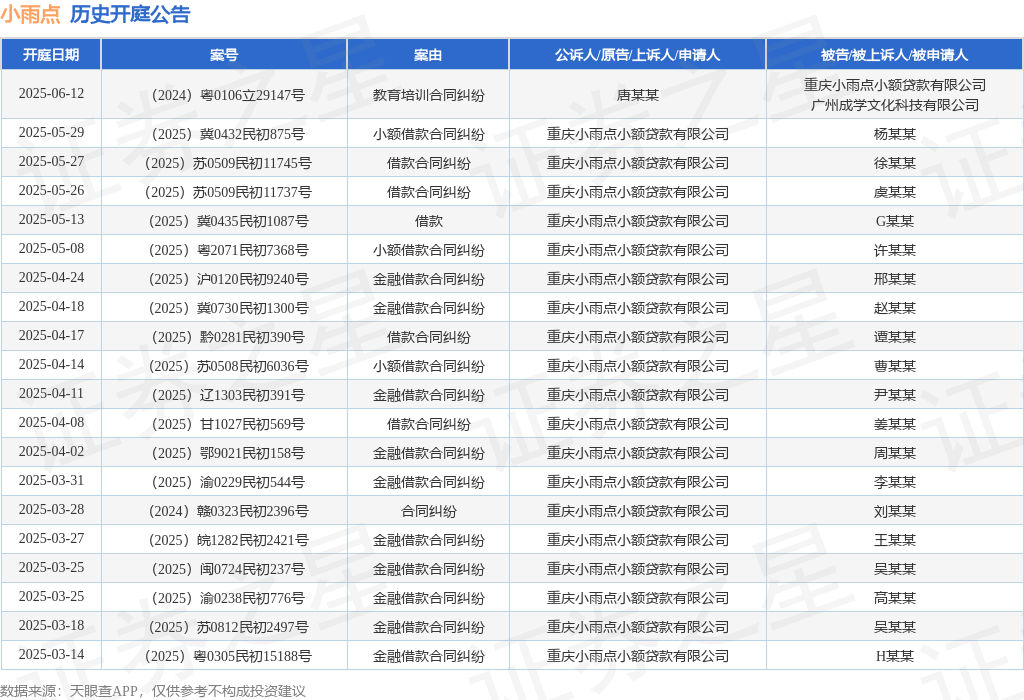Click defendant 谭某某

(895, 338)
